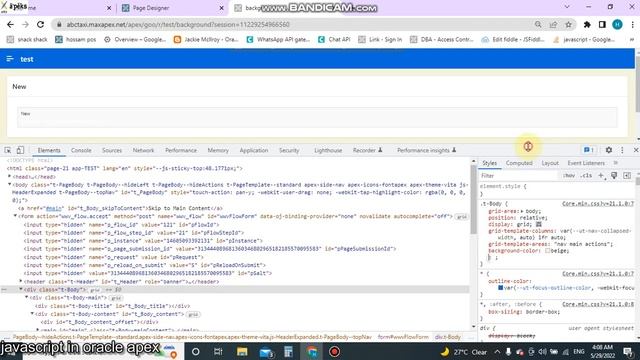640x360 pixels.
Task: Collapse the body element node
Action: (x=9, y=184)
